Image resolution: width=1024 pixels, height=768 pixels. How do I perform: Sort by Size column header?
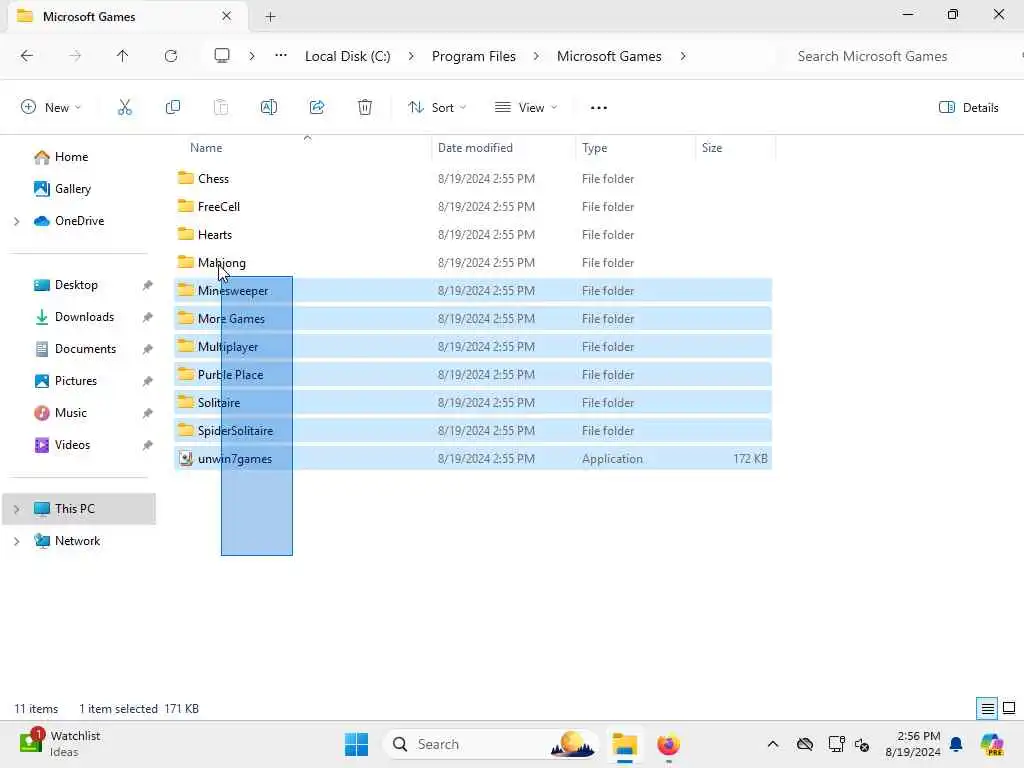pos(712,148)
